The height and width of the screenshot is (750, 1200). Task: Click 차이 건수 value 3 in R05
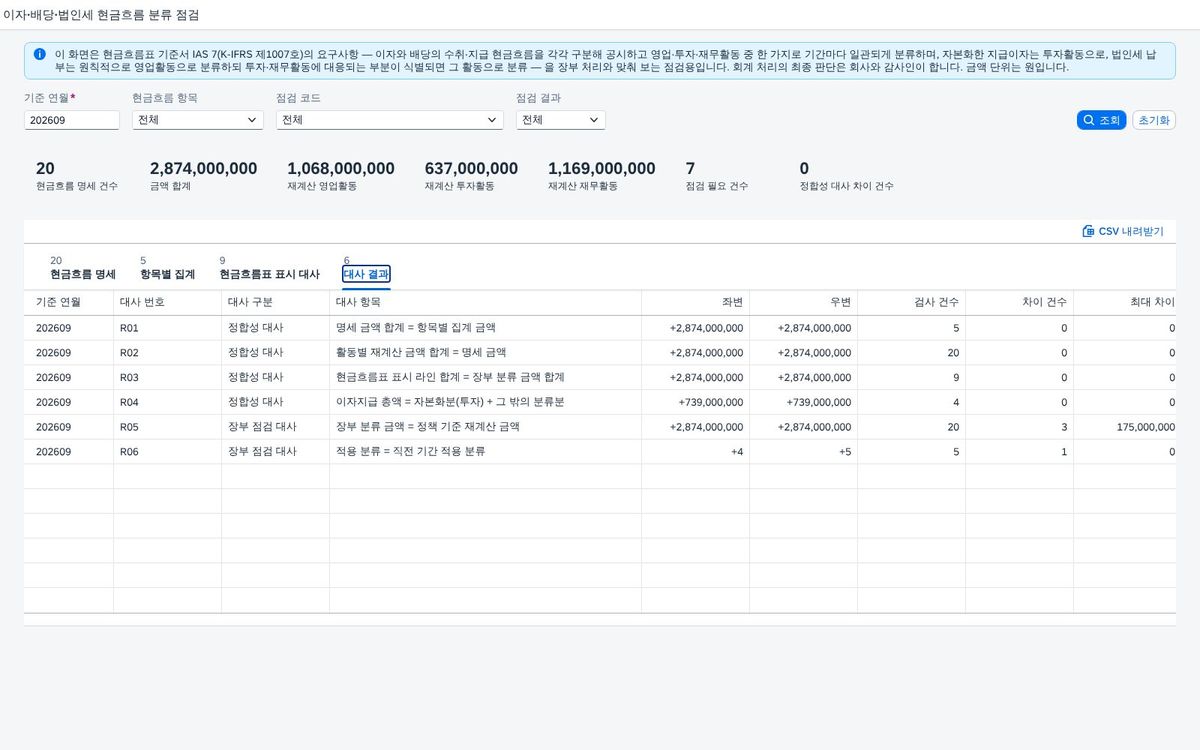1064,427
